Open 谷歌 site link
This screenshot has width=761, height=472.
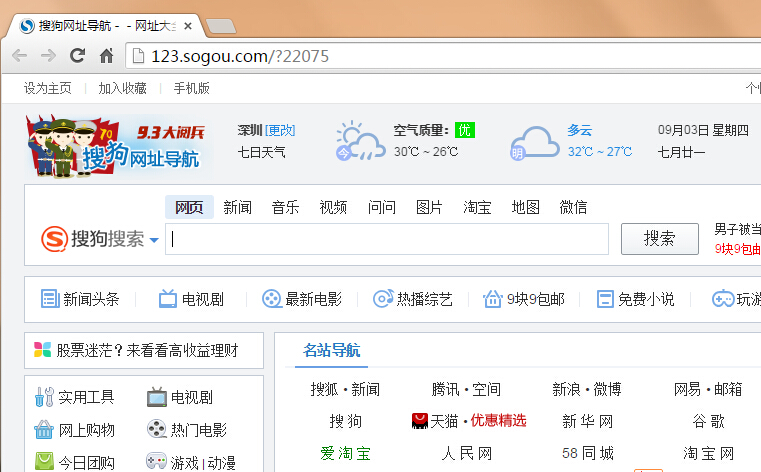pyautogui.click(x=708, y=421)
